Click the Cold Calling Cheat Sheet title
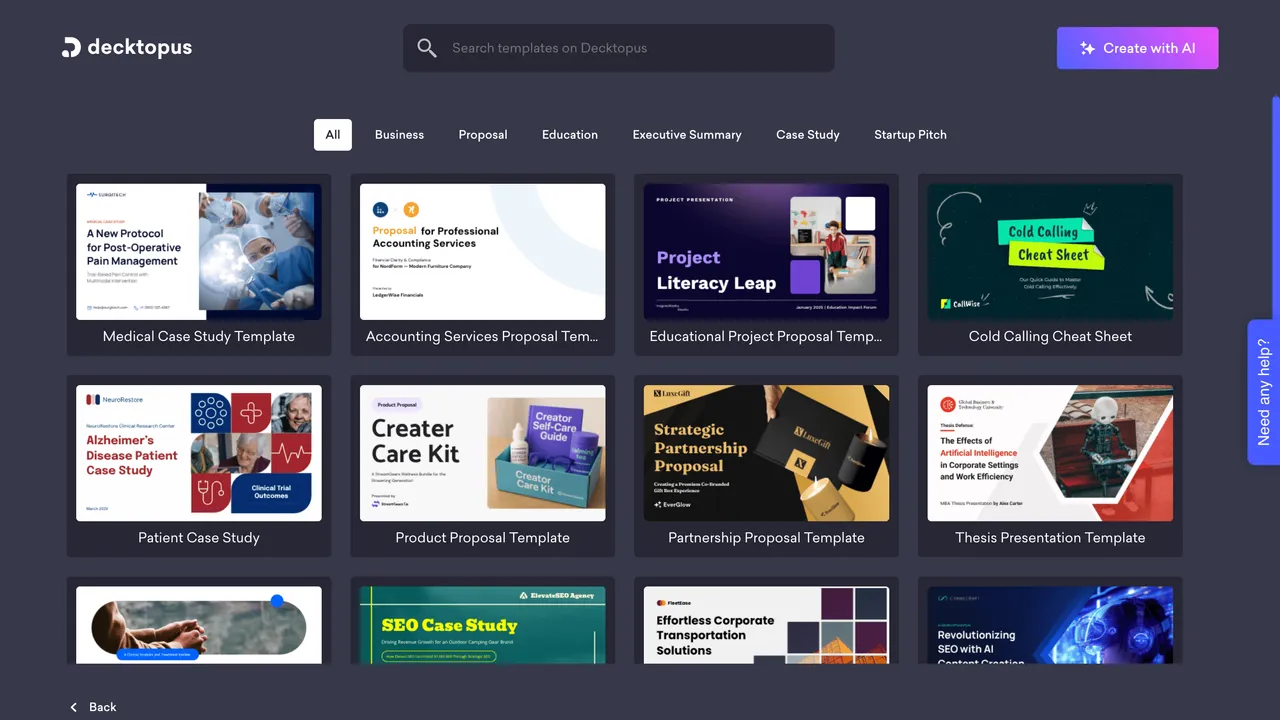Screen dimensions: 1280x720 [1050, 337]
